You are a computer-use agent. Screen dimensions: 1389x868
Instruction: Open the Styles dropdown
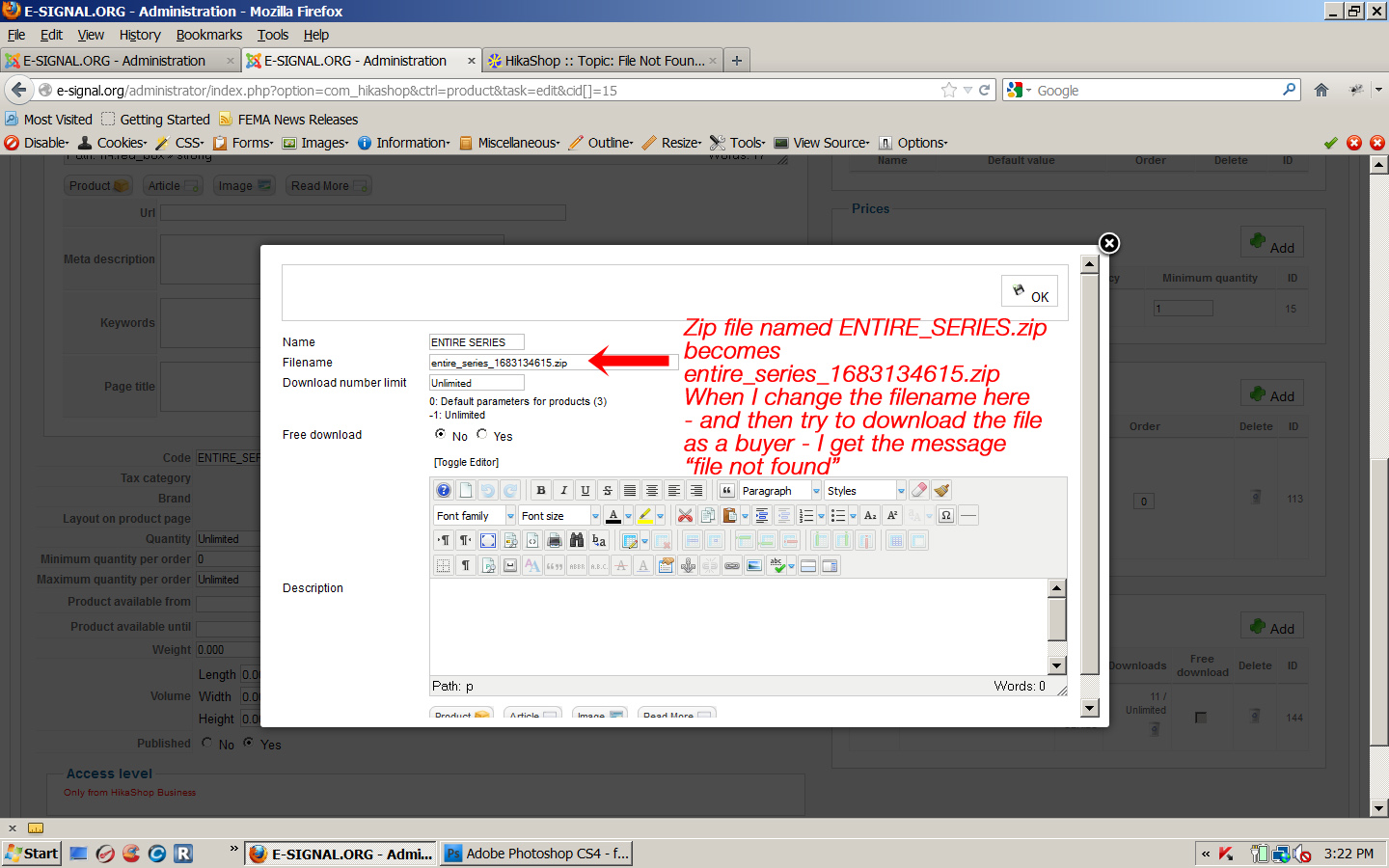[865, 491]
